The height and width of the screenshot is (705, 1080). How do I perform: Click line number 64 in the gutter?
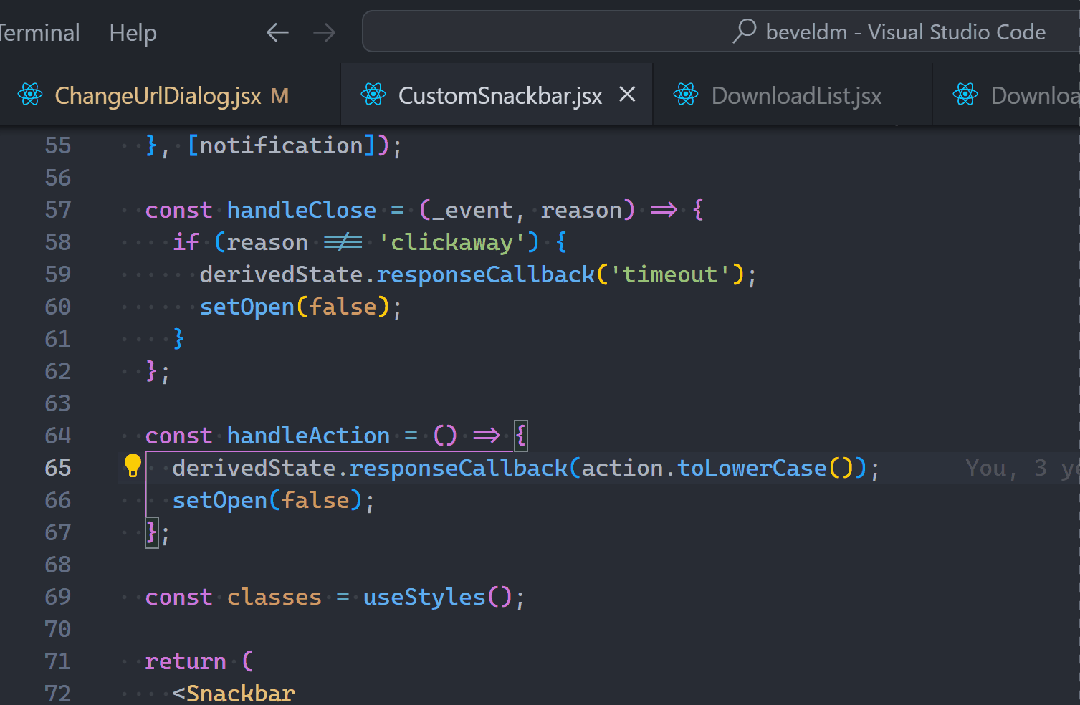tap(58, 436)
